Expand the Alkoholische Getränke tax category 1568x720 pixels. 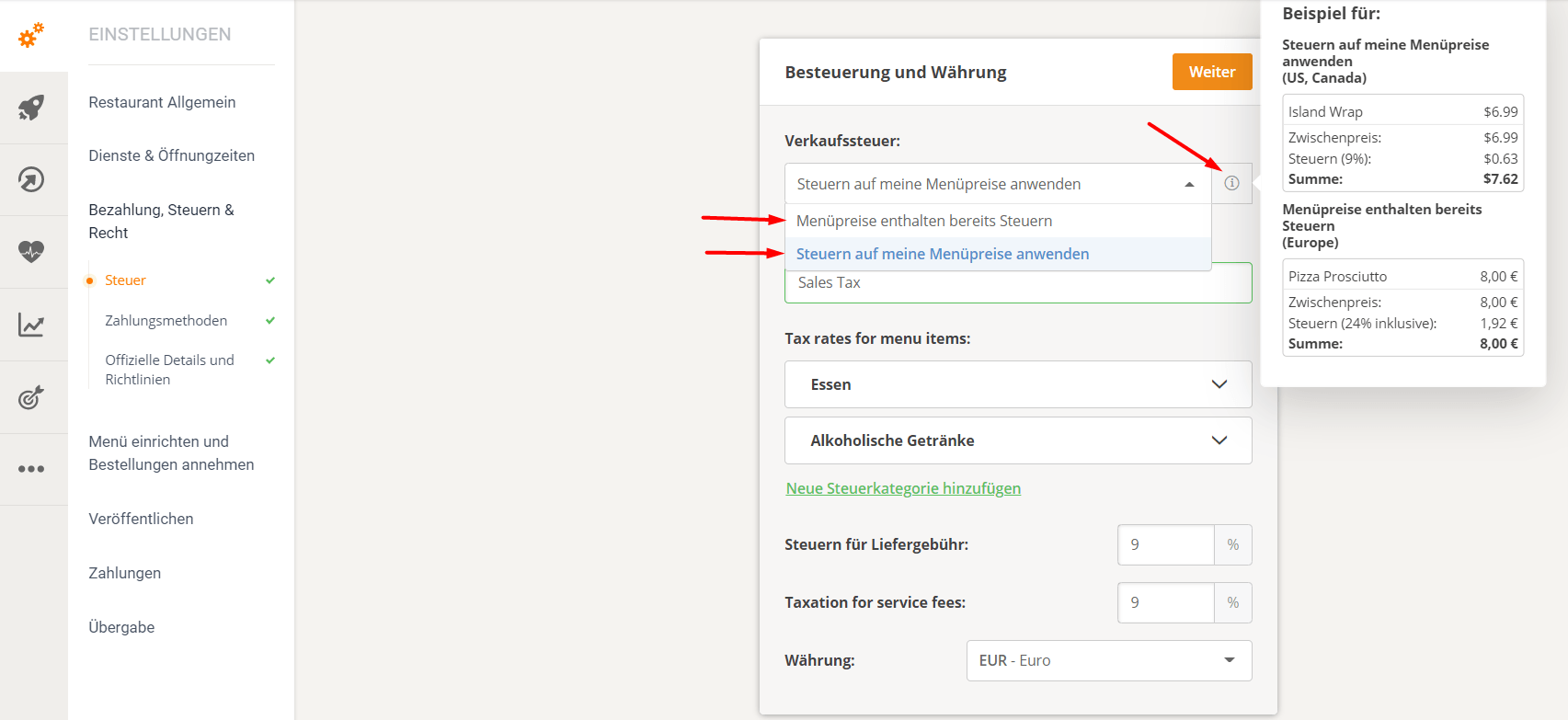pos(1018,440)
